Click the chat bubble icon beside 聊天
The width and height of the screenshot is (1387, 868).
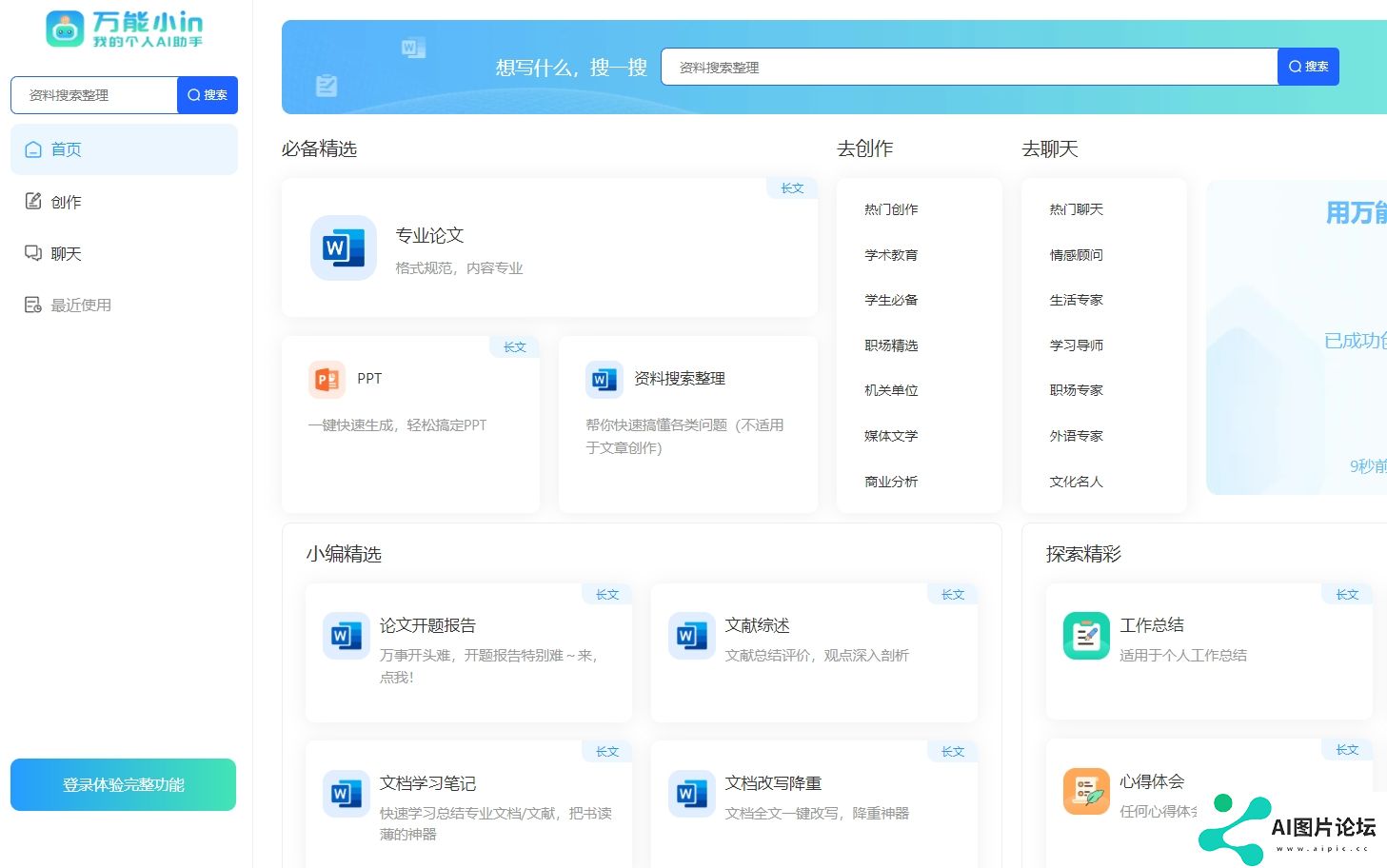coord(33,253)
